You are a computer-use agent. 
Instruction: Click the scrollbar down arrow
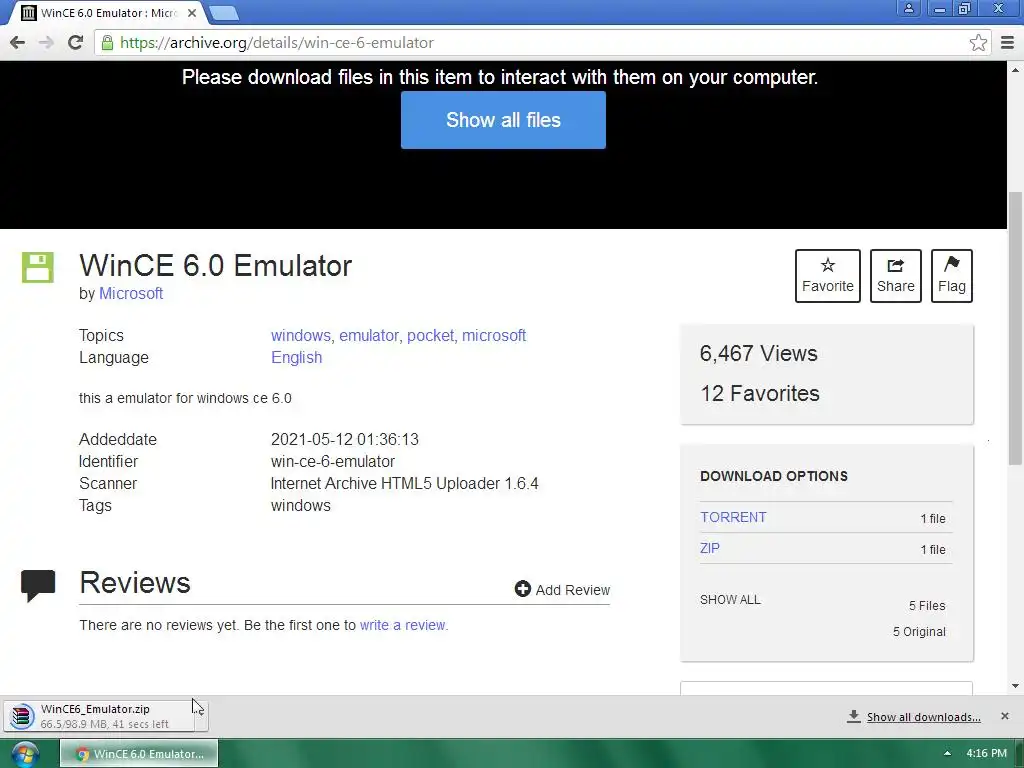click(1015, 686)
